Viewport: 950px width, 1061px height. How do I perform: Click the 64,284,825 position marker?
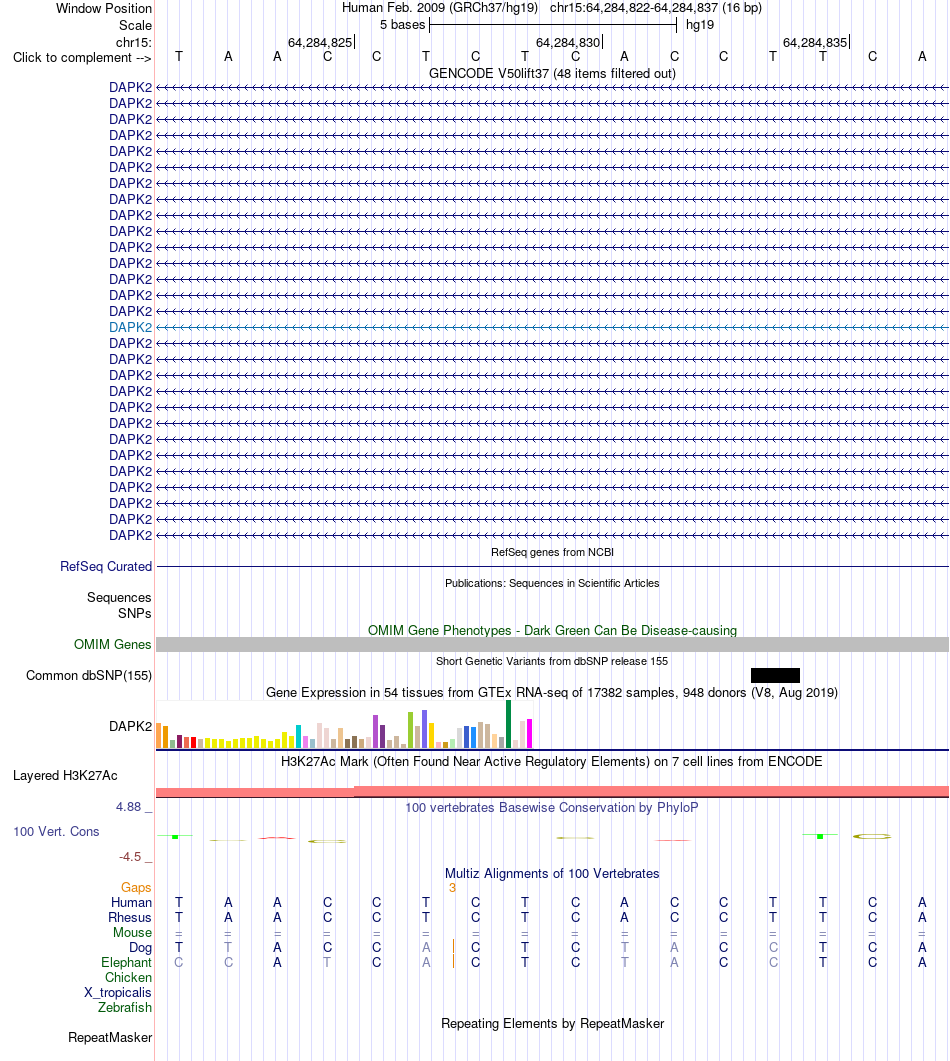pos(320,43)
